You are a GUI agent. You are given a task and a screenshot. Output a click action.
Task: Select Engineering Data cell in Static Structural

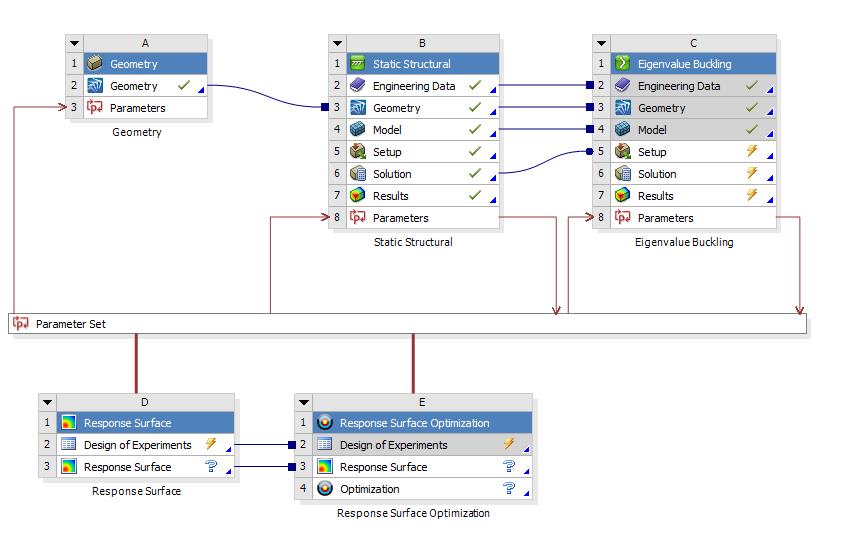tap(423, 86)
